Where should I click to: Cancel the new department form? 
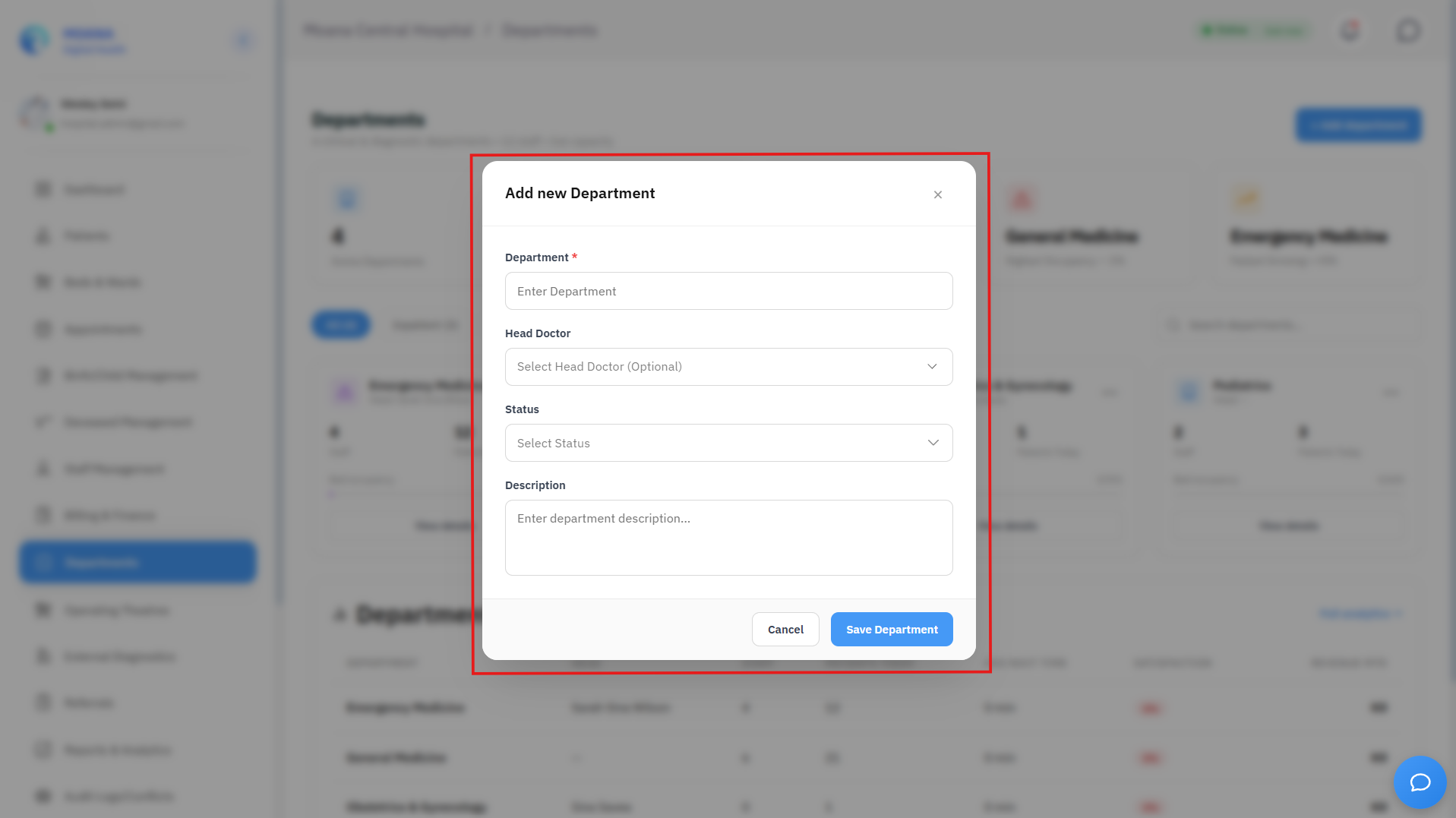tap(785, 630)
